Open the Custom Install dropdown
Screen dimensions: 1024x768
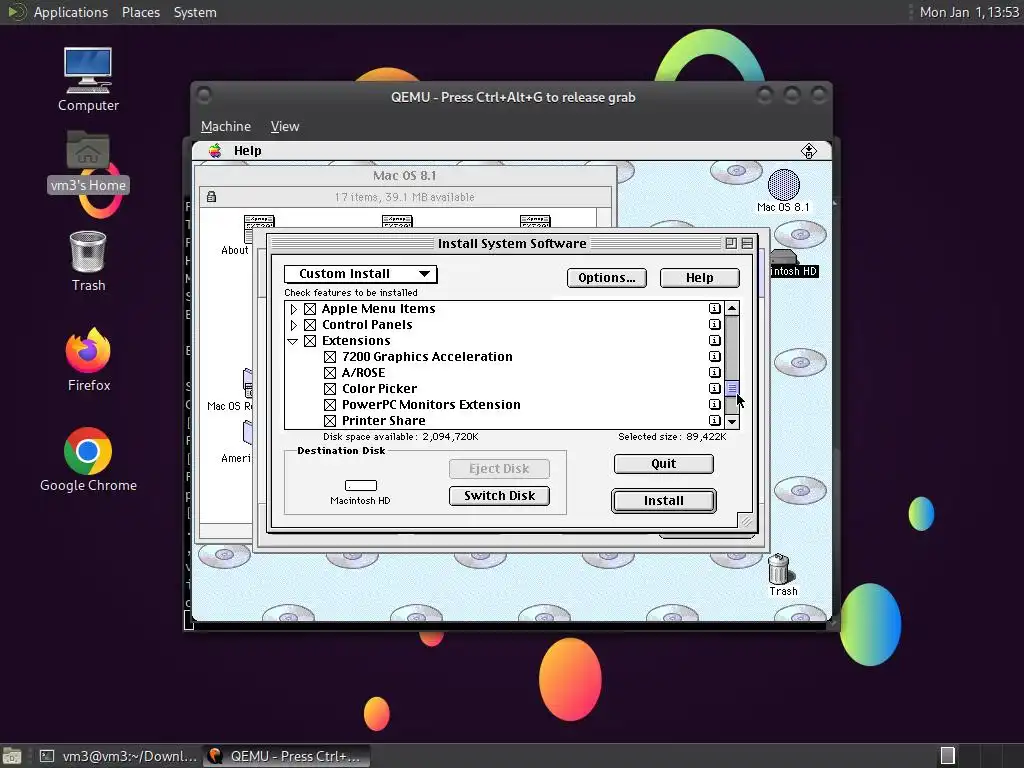pos(360,274)
